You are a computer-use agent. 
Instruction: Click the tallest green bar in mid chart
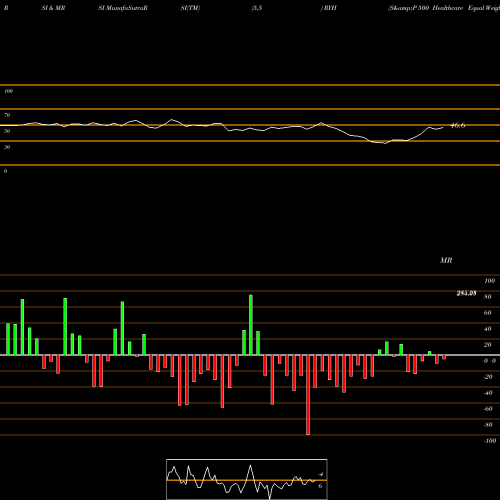251,325
